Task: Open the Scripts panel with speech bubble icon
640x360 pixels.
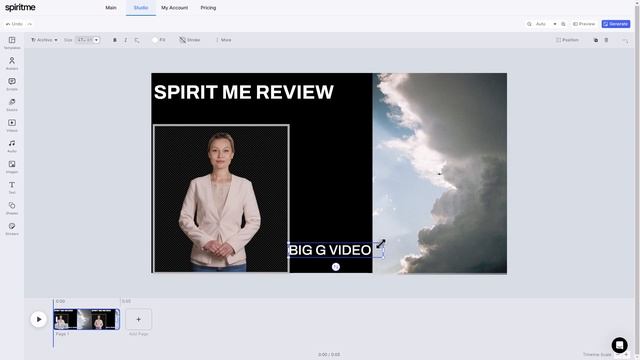Action: 12,84
